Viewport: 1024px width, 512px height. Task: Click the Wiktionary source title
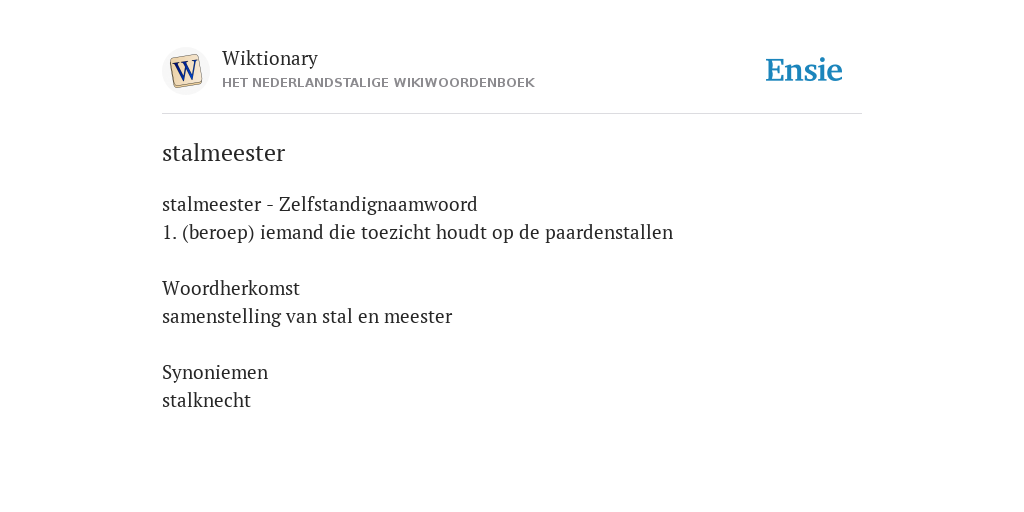pyautogui.click(x=270, y=58)
